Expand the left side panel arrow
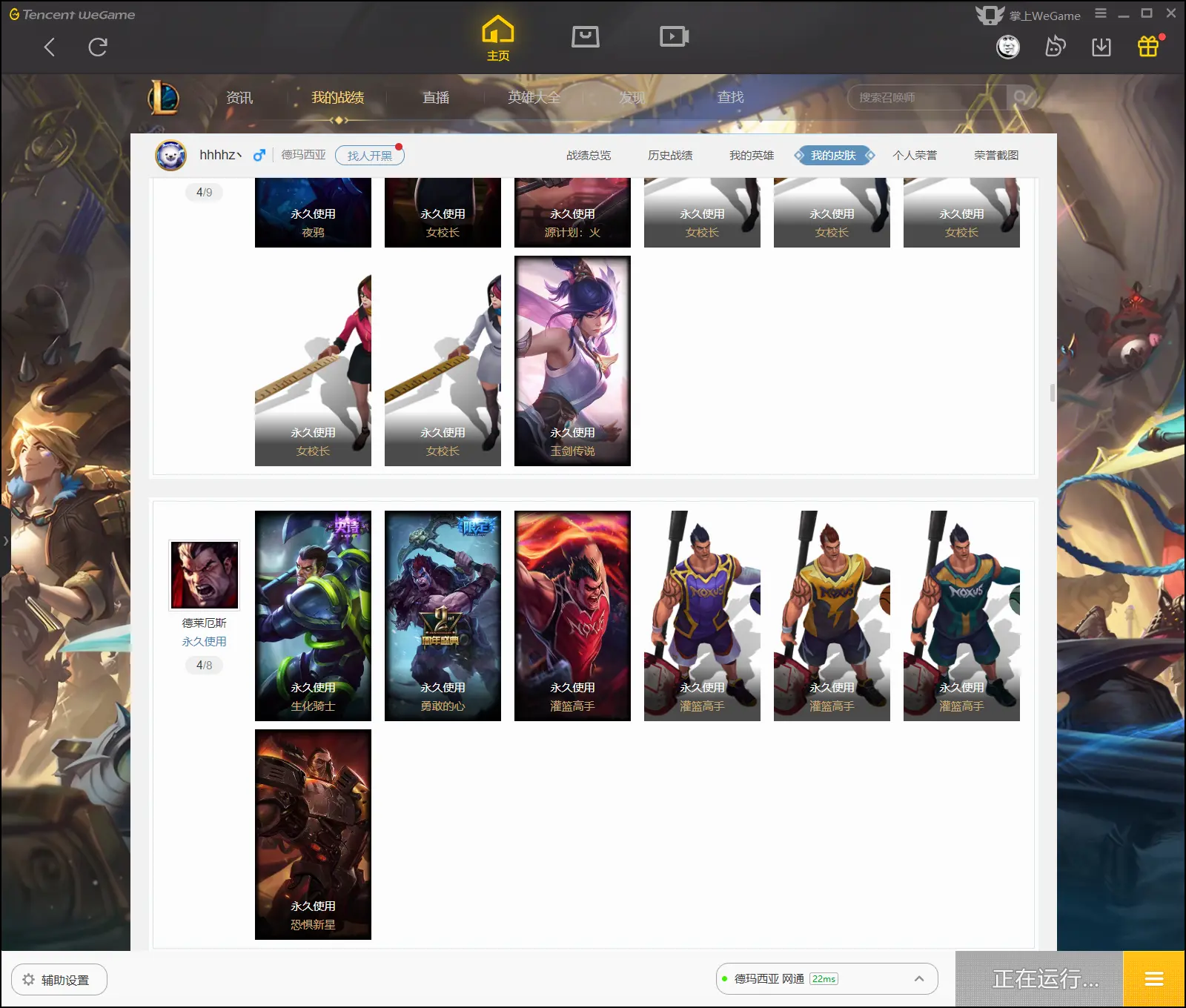 tap(5, 541)
